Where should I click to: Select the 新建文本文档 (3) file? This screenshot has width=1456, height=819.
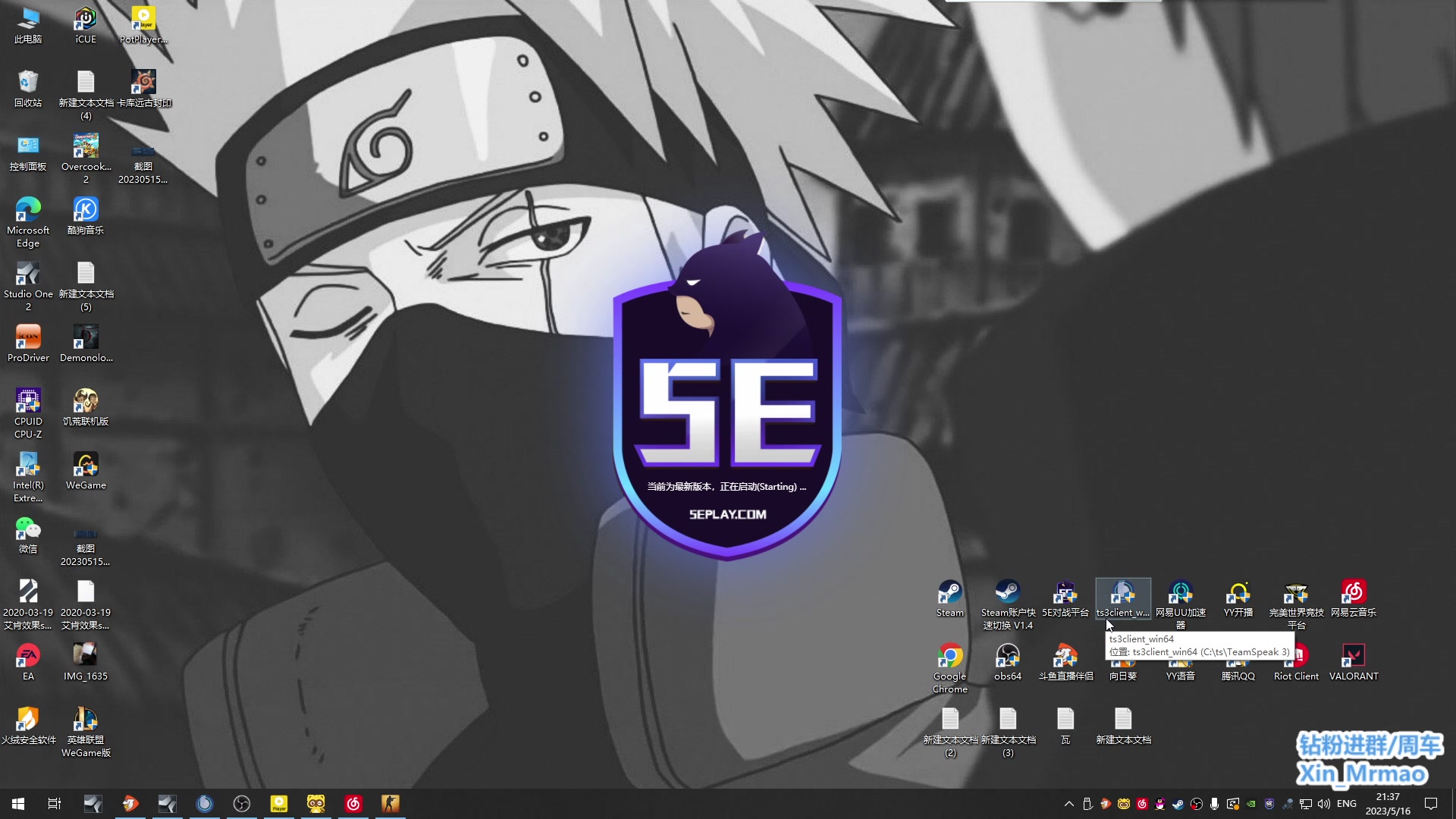1008,732
